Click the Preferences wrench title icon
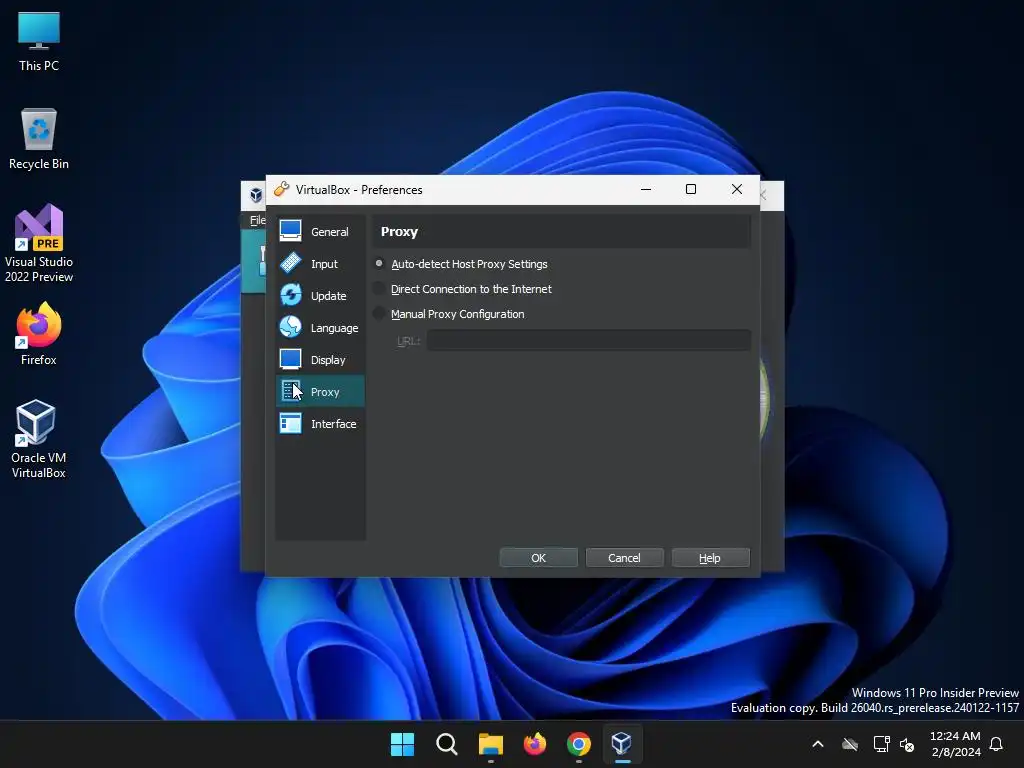The width and height of the screenshot is (1024, 768). pyautogui.click(x=281, y=189)
